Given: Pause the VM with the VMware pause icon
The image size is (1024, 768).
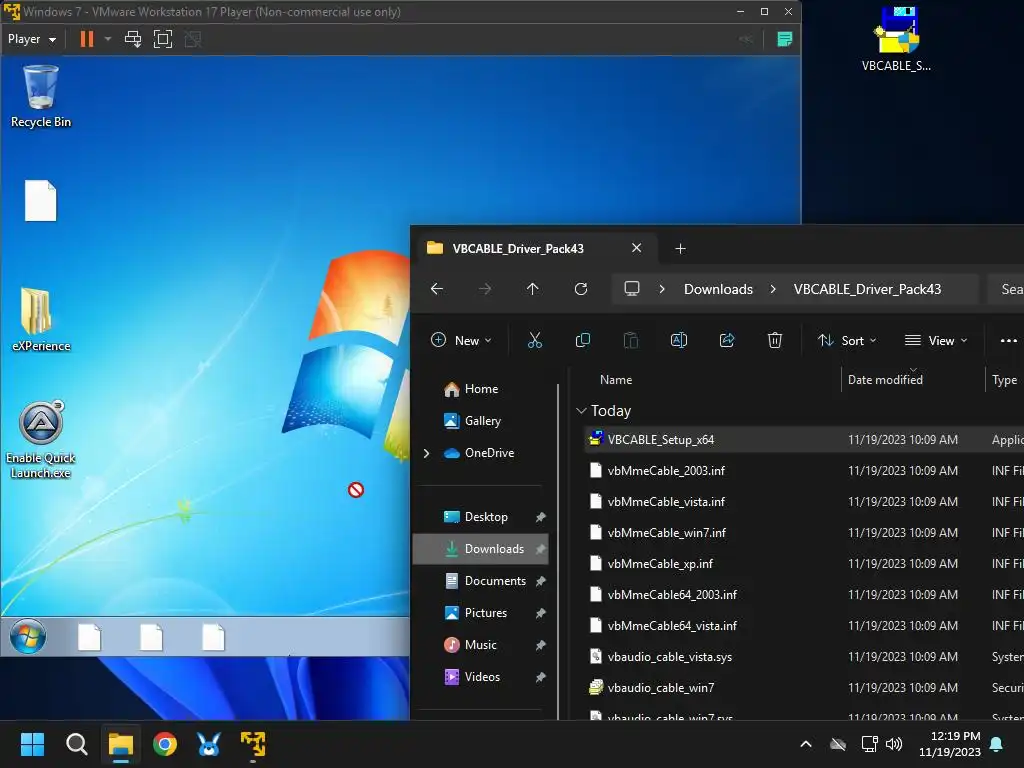Looking at the screenshot, I should (x=87, y=39).
